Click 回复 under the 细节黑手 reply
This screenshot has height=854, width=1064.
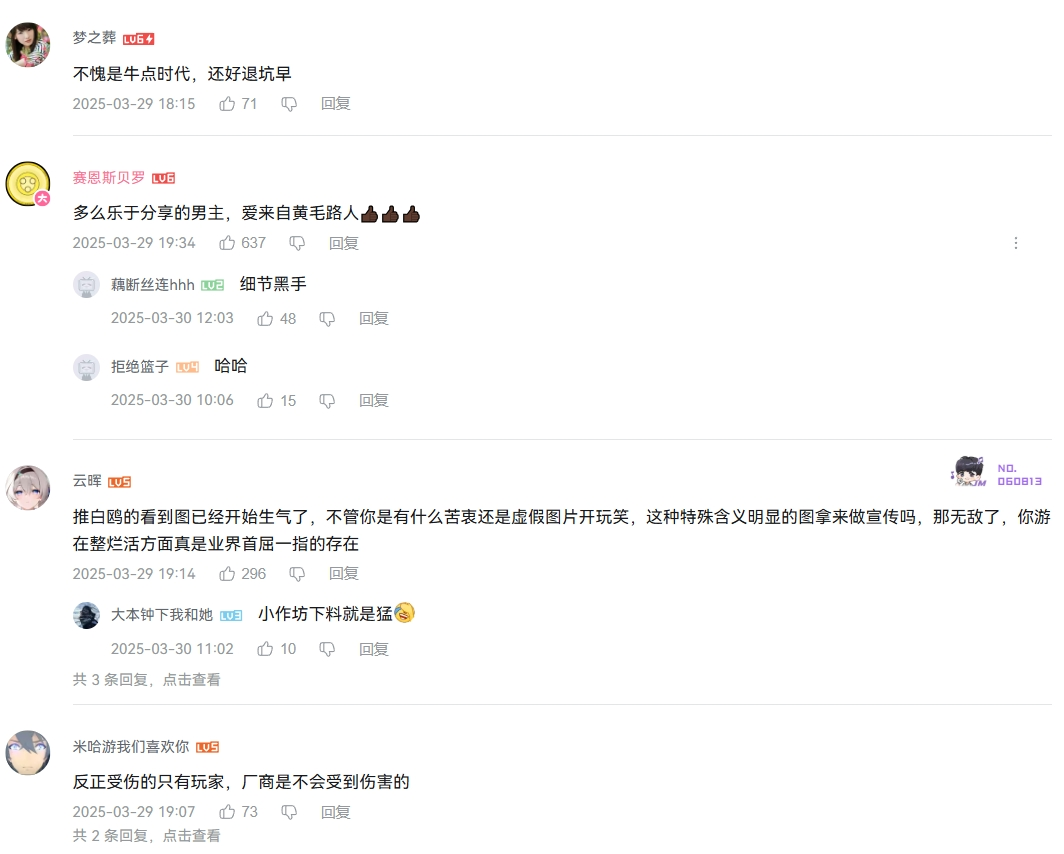(x=373, y=319)
